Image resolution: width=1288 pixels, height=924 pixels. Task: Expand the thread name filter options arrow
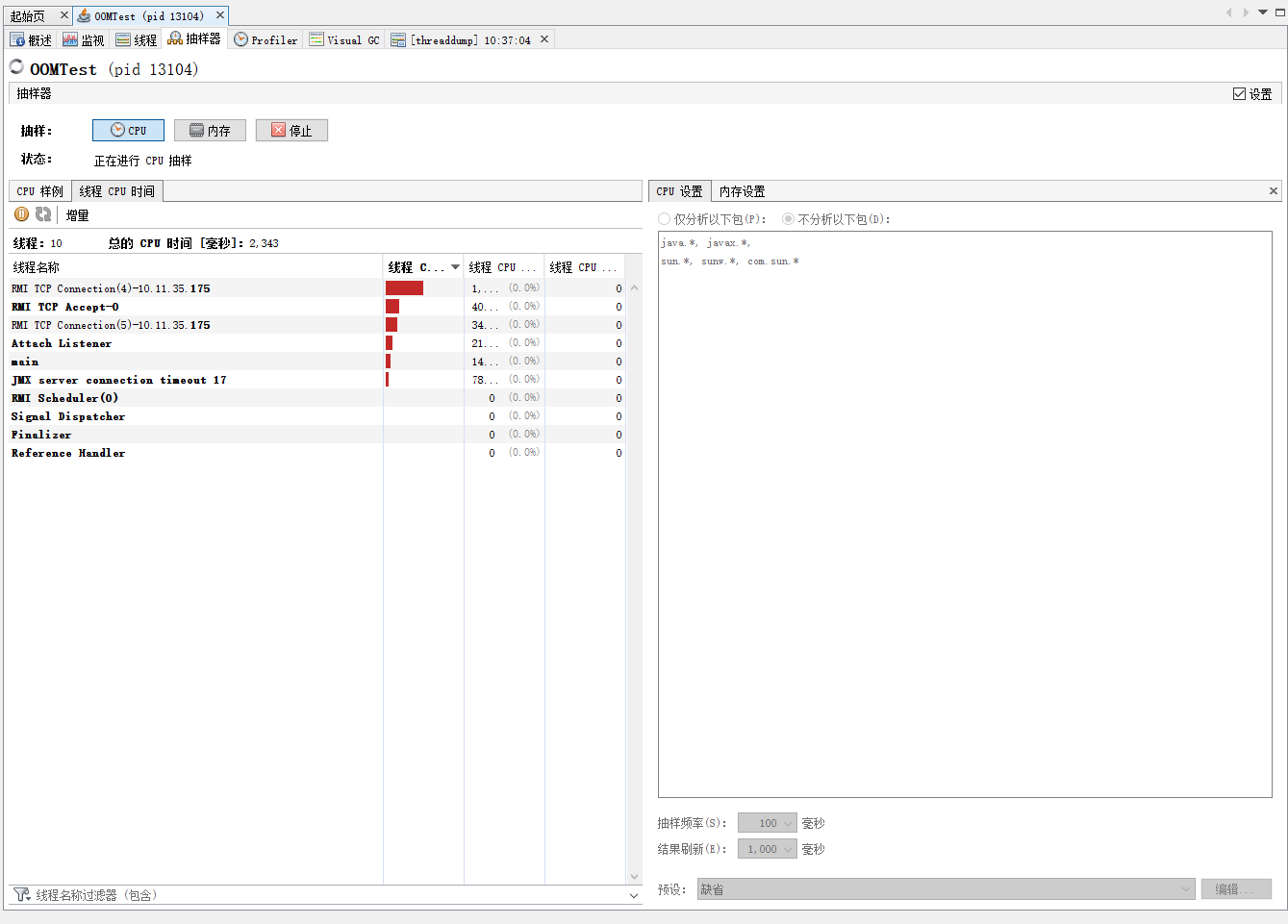(x=634, y=895)
